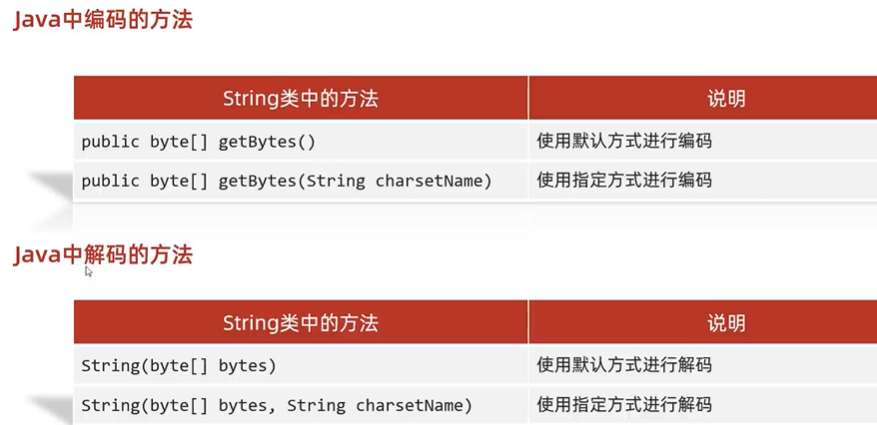Select the String(byte[] bytes, String charsetName) cell
Screen dimensions: 877x425
(x=276, y=405)
